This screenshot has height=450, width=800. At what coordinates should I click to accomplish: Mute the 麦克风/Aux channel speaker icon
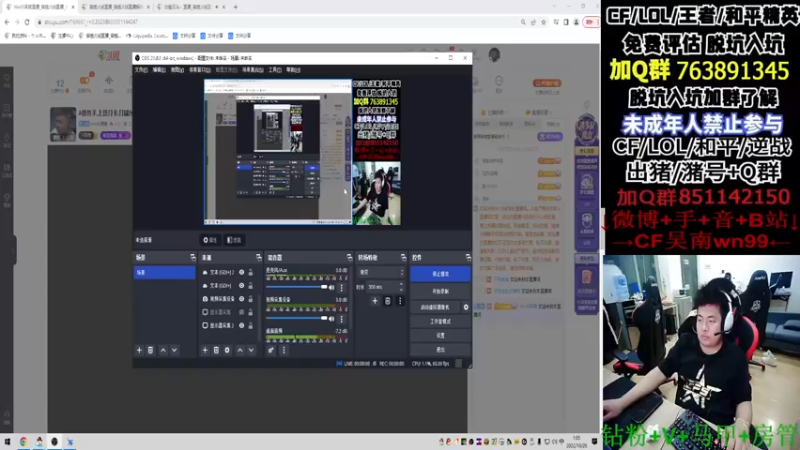click(x=332, y=288)
